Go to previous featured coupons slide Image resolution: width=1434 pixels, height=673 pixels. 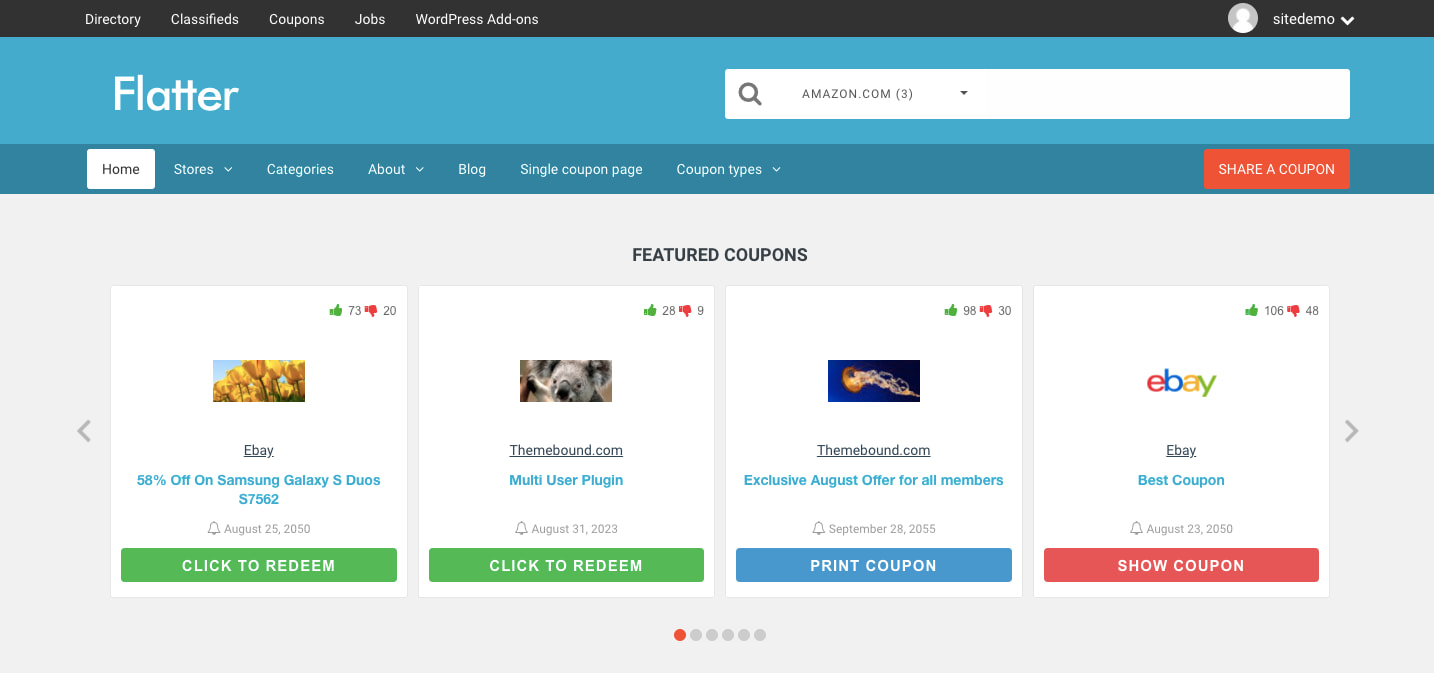pos(84,431)
